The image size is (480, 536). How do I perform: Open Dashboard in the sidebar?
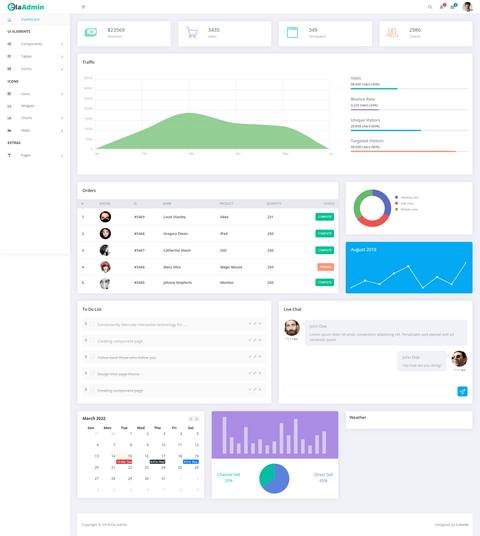pos(30,19)
